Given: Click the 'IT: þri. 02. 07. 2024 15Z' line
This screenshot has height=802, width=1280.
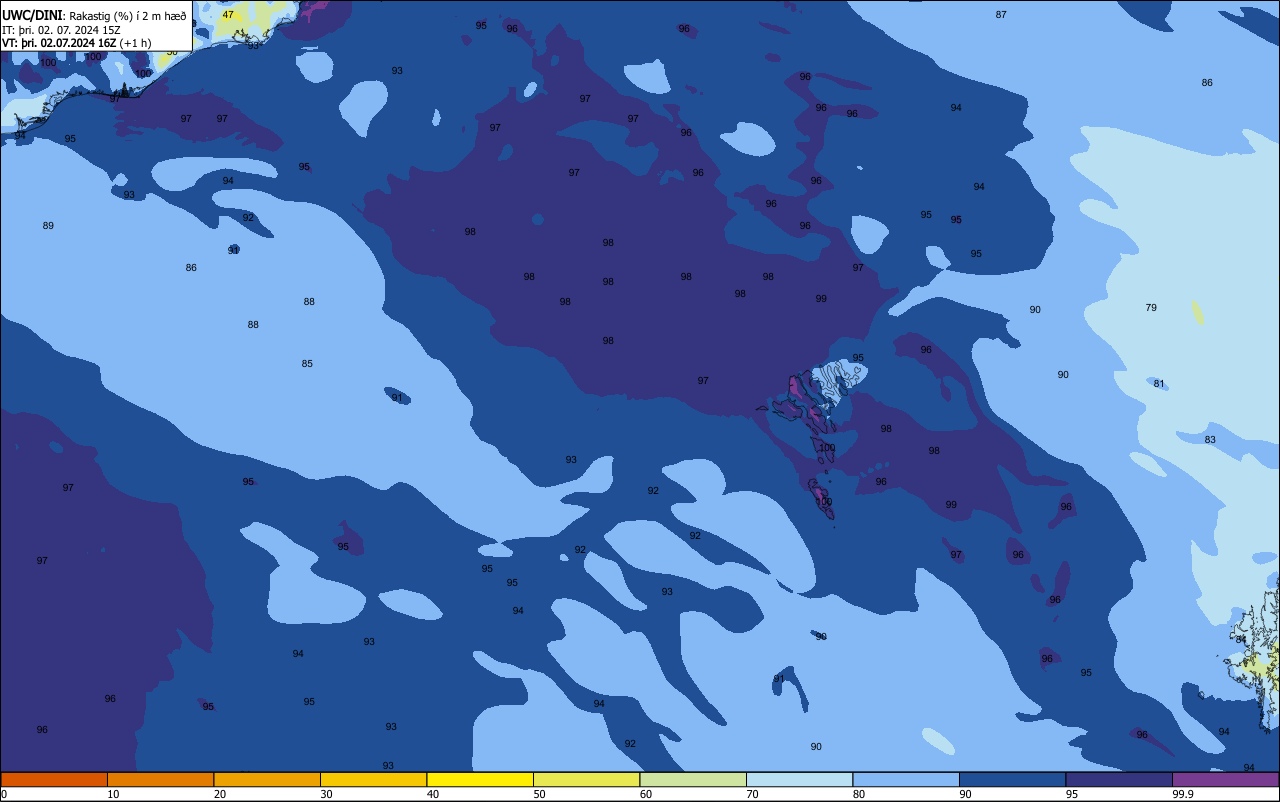Looking at the screenshot, I should click(61, 30).
